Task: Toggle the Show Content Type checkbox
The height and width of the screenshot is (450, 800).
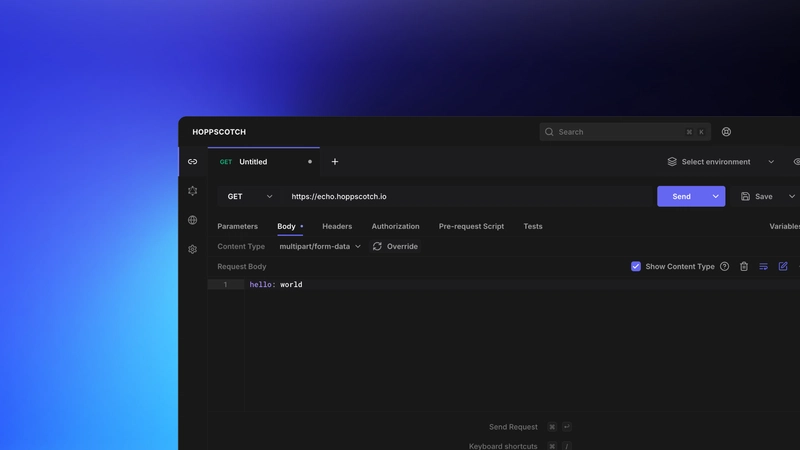Action: pyautogui.click(x=636, y=266)
